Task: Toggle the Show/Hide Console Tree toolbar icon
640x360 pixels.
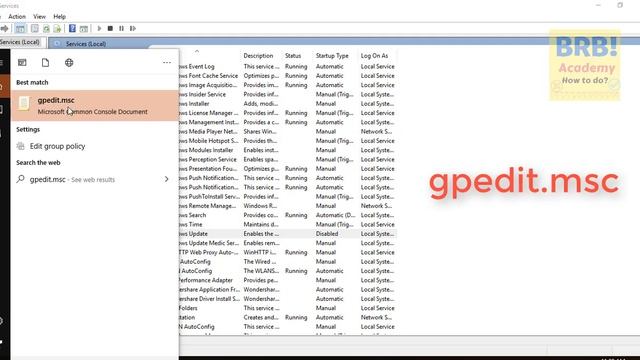Action: 20,29
